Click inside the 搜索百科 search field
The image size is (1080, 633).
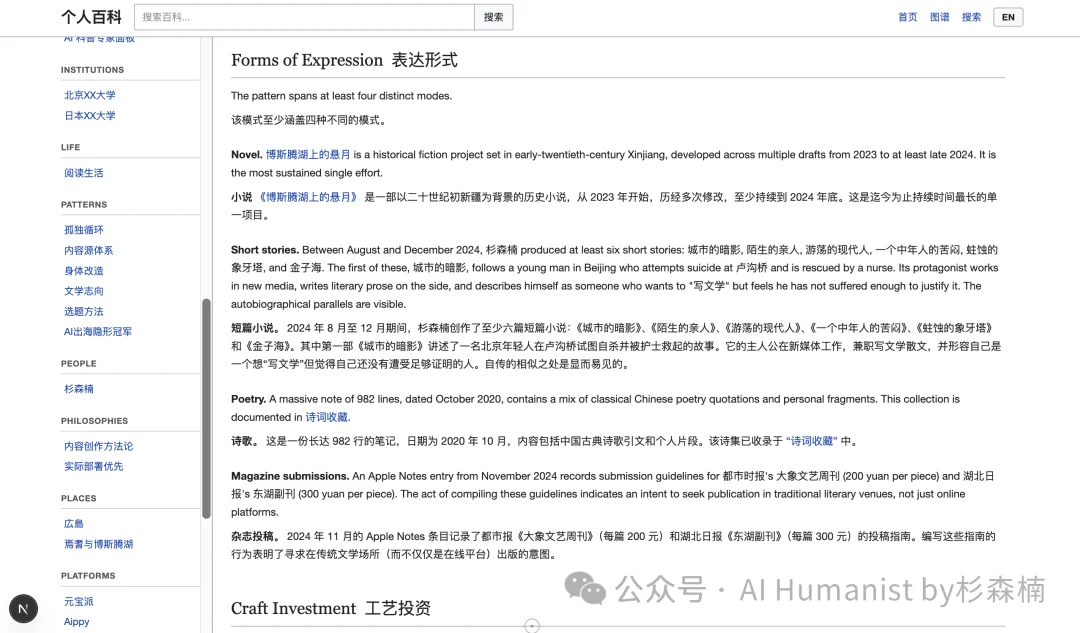300,17
